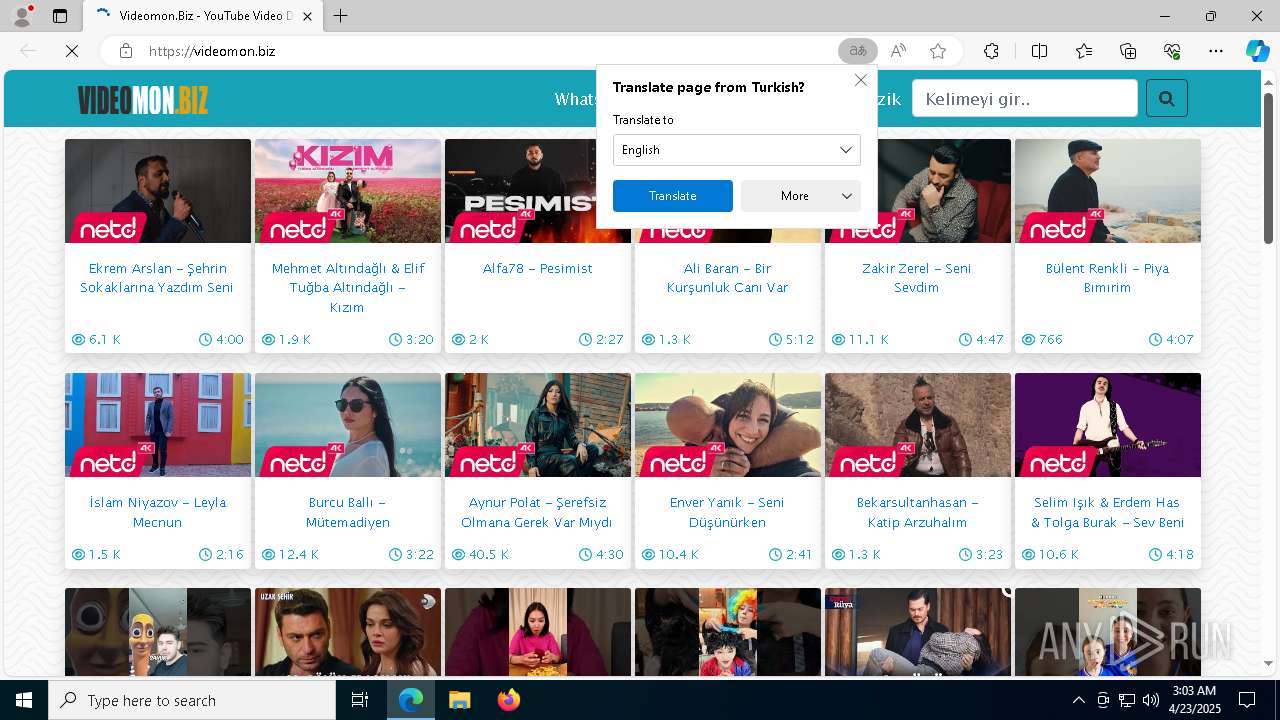Image resolution: width=1280 pixels, height=720 pixels.
Task: Open Ali Baran – Bir Kurşunluk Canı Var
Action: pyautogui.click(x=728, y=278)
